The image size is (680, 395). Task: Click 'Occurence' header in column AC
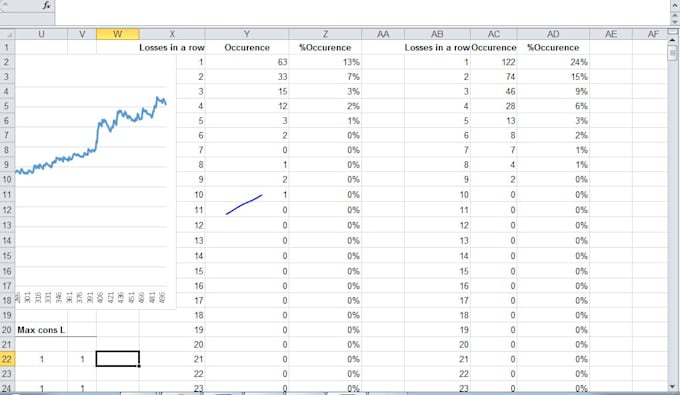click(x=494, y=48)
